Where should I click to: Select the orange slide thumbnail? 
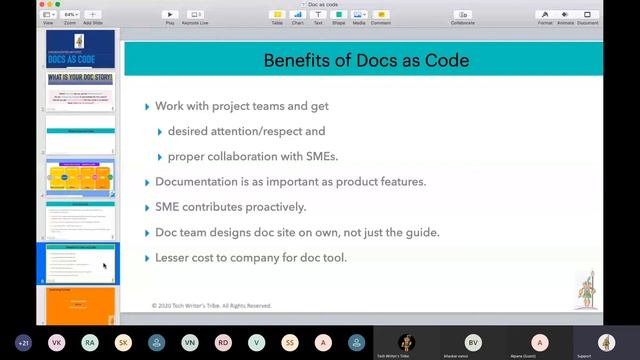point(80,306)
